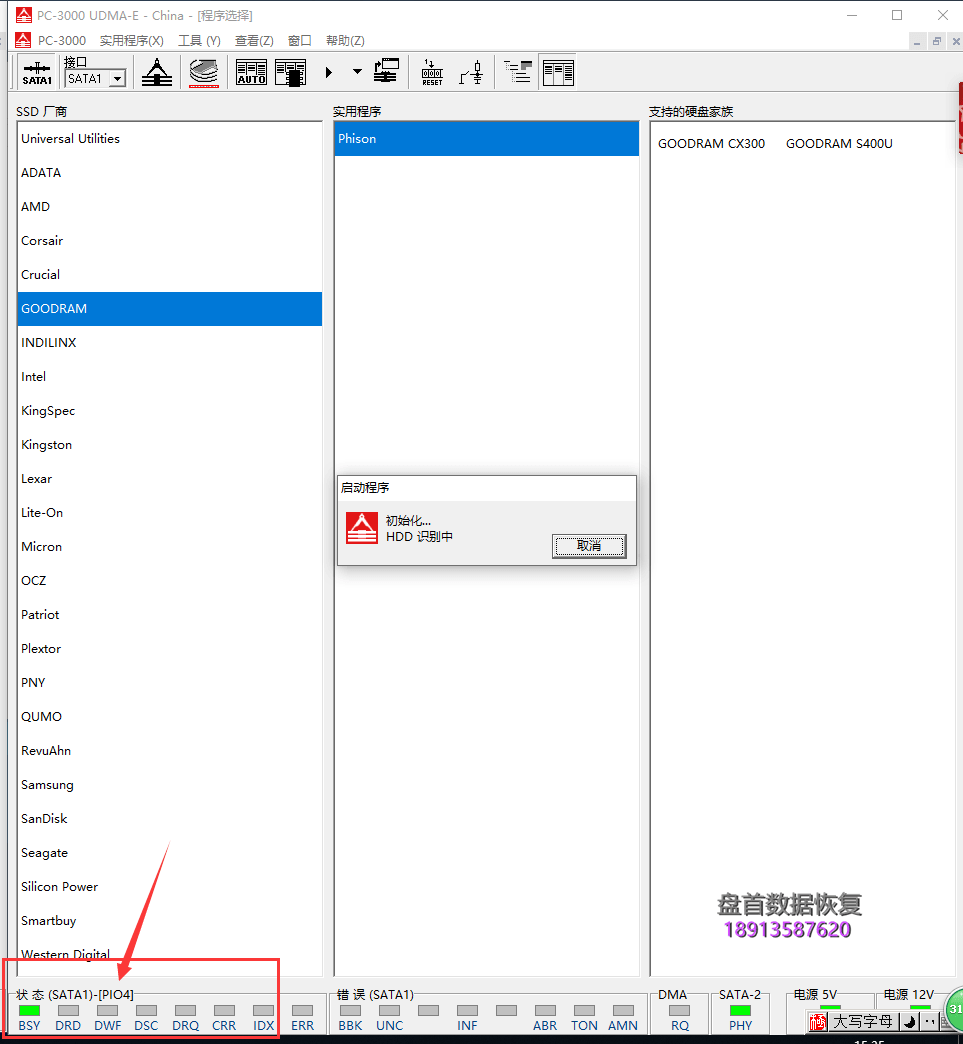Open the terminal connection toolbar icon
Viewport: 963px width, 1044px height.
click(386, 72)
